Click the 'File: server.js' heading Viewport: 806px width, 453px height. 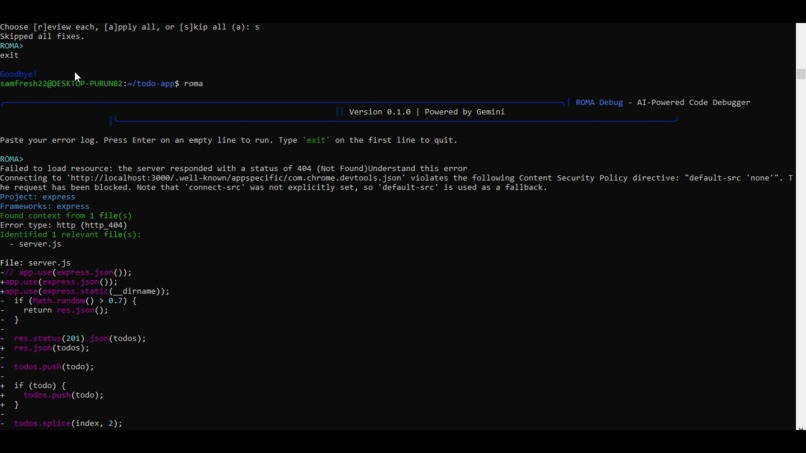pos(35,263)
